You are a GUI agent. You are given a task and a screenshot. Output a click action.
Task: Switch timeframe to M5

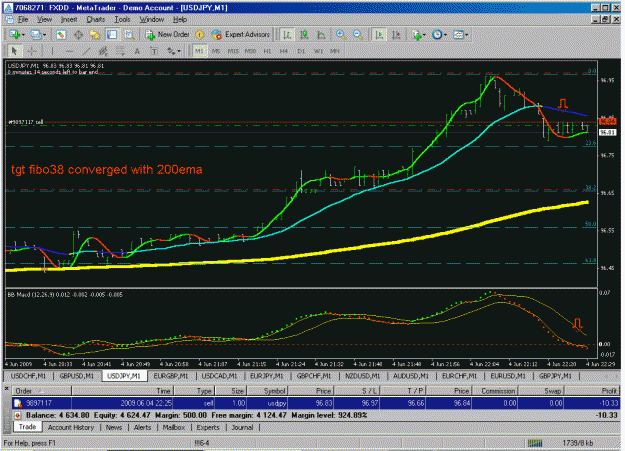click(216, 51)
